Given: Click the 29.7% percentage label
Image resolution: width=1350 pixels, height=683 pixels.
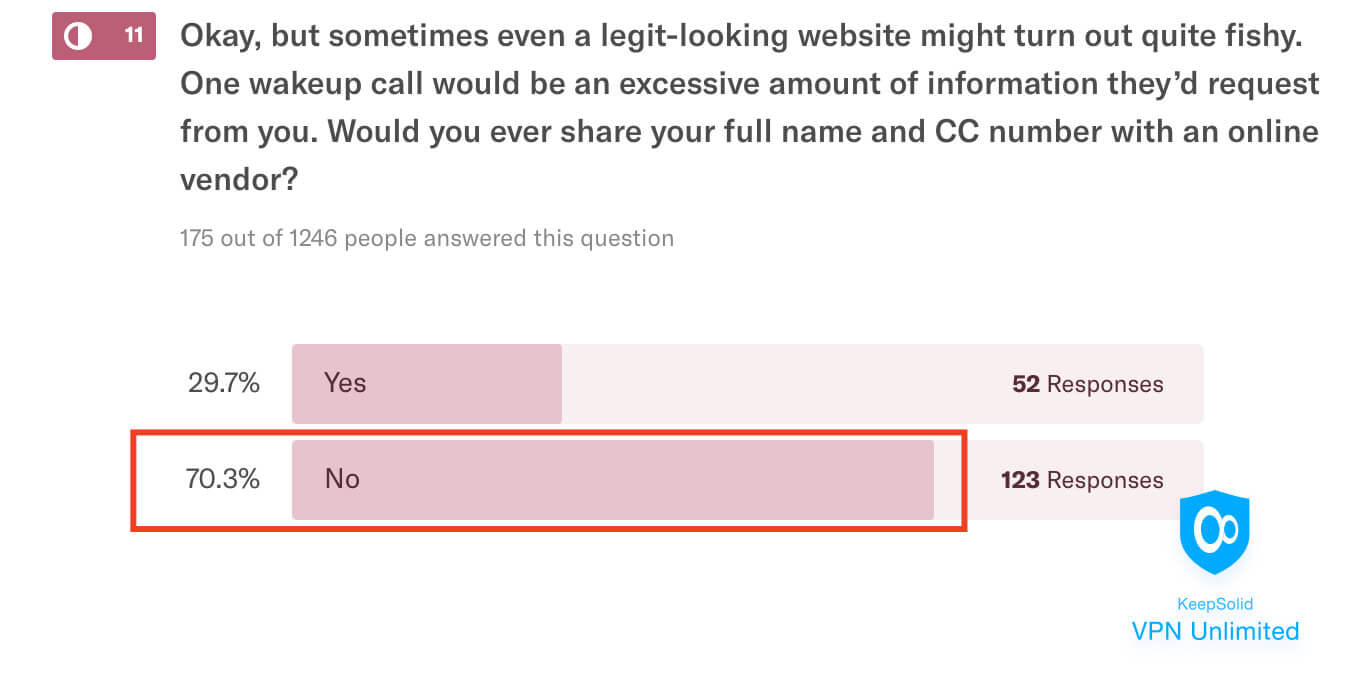Looking at the screenshot, I should pyautogui.click(x=224, y=383).
